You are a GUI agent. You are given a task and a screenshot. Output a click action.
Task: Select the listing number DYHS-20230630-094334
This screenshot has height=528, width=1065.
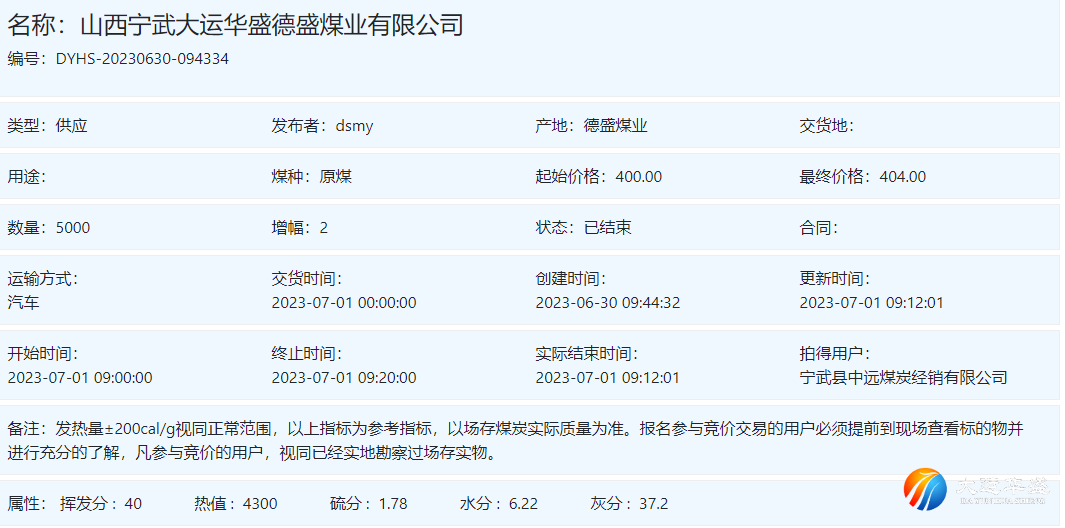[x=142, y=59]
